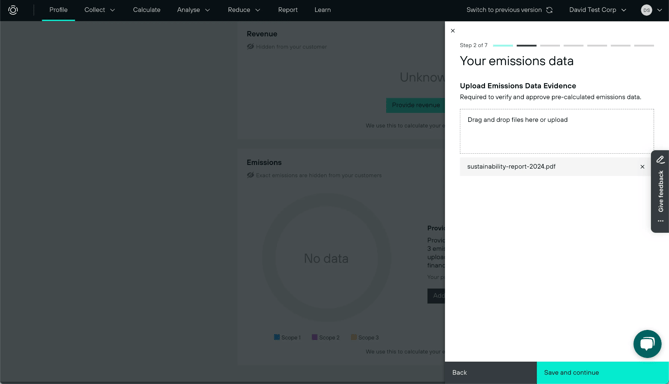Viewport: 669px width, 384px height.
Task: Click the three dots on feedback tab
Action: pos(660,221)
